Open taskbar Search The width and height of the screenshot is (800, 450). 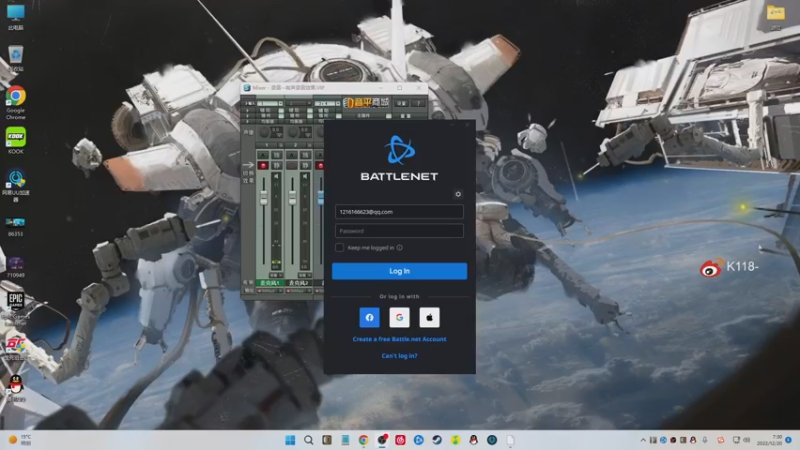[x=309, y=440]
